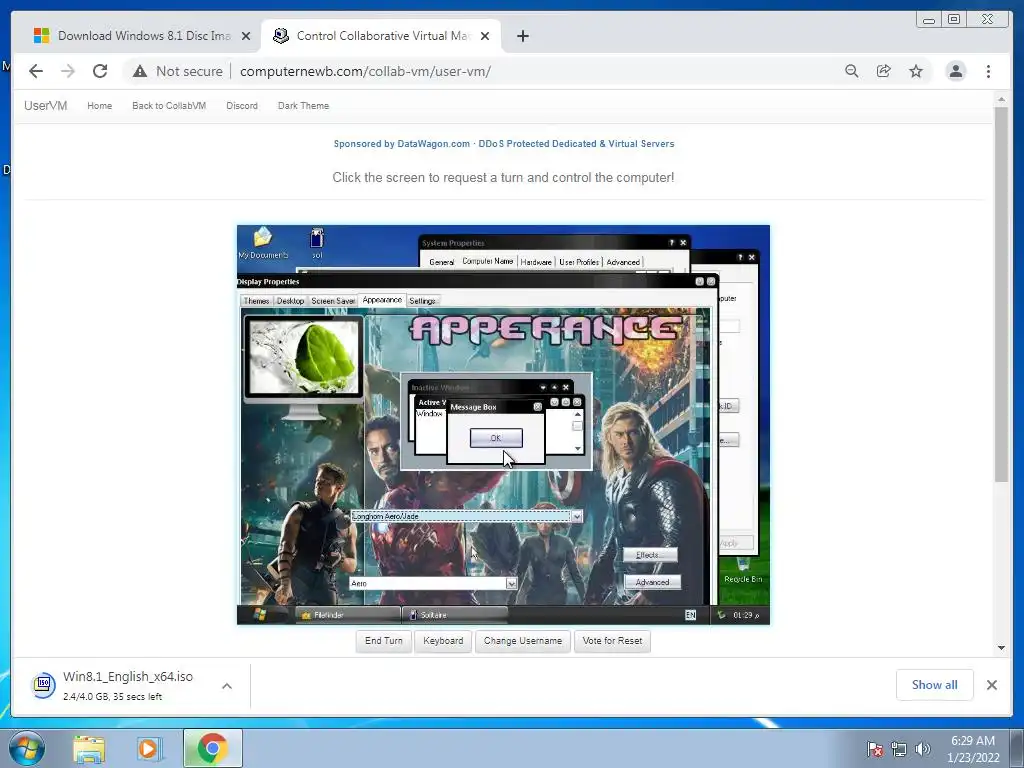This screenshot has height=768, width=1024.
Task: Open the Settings tab in Display Properties
Action: 423,301
